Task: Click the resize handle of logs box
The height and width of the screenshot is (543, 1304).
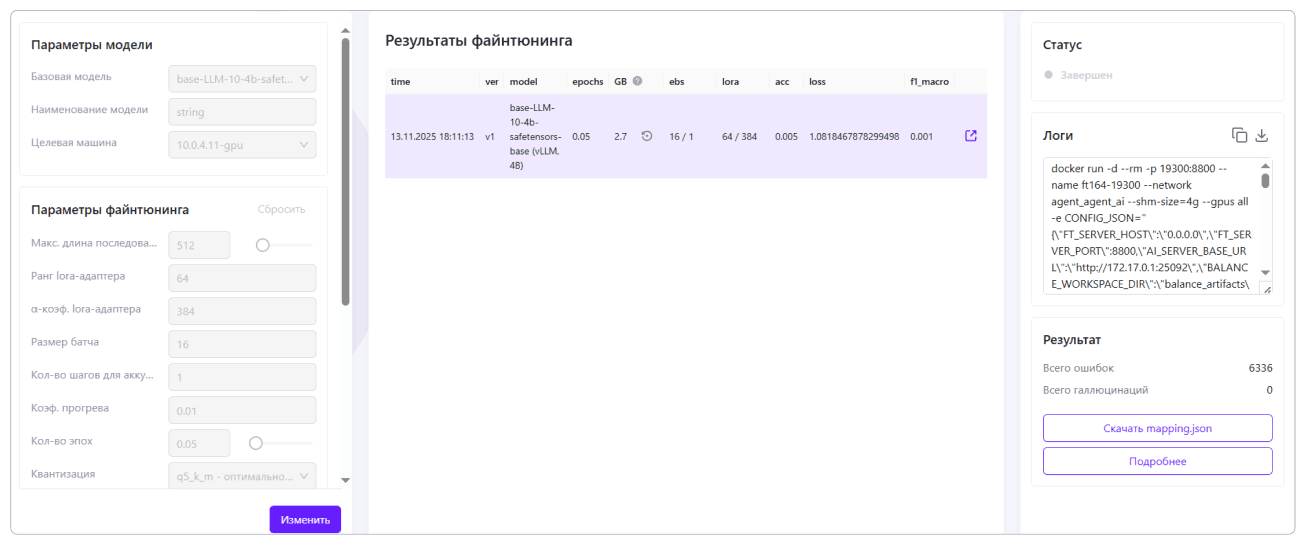Action: tap(1267, 290)
